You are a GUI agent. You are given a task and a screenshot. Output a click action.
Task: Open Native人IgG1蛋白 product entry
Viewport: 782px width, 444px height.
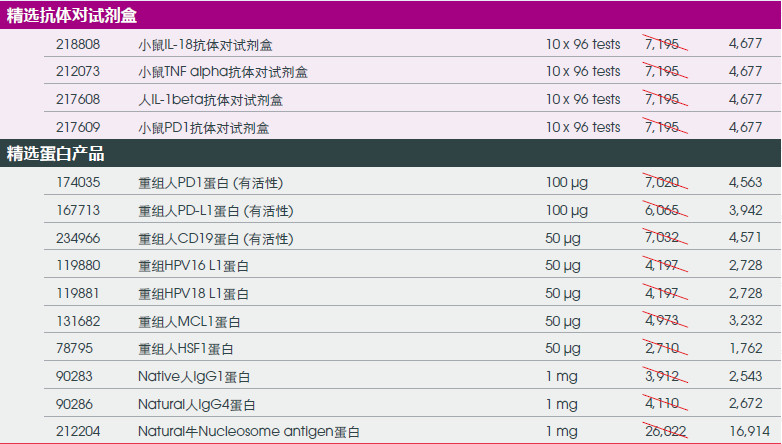pyautogui.click(x=194, y=377)
